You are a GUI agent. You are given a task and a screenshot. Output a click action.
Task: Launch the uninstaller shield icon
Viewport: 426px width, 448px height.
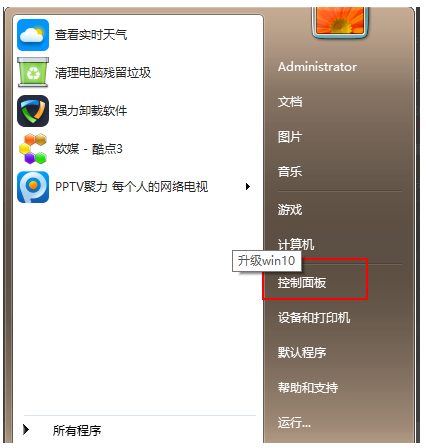click(33, 111)
